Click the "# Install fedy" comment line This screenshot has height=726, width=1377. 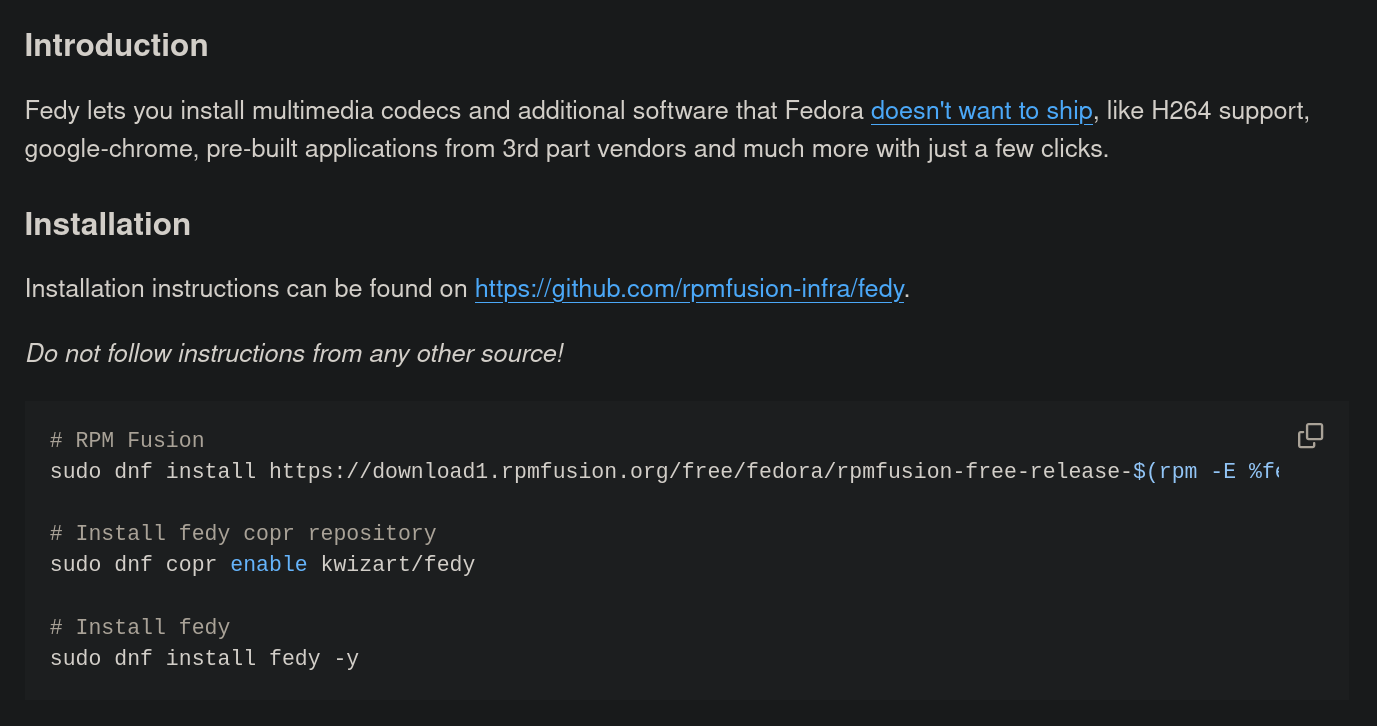[x=140, y=627]
